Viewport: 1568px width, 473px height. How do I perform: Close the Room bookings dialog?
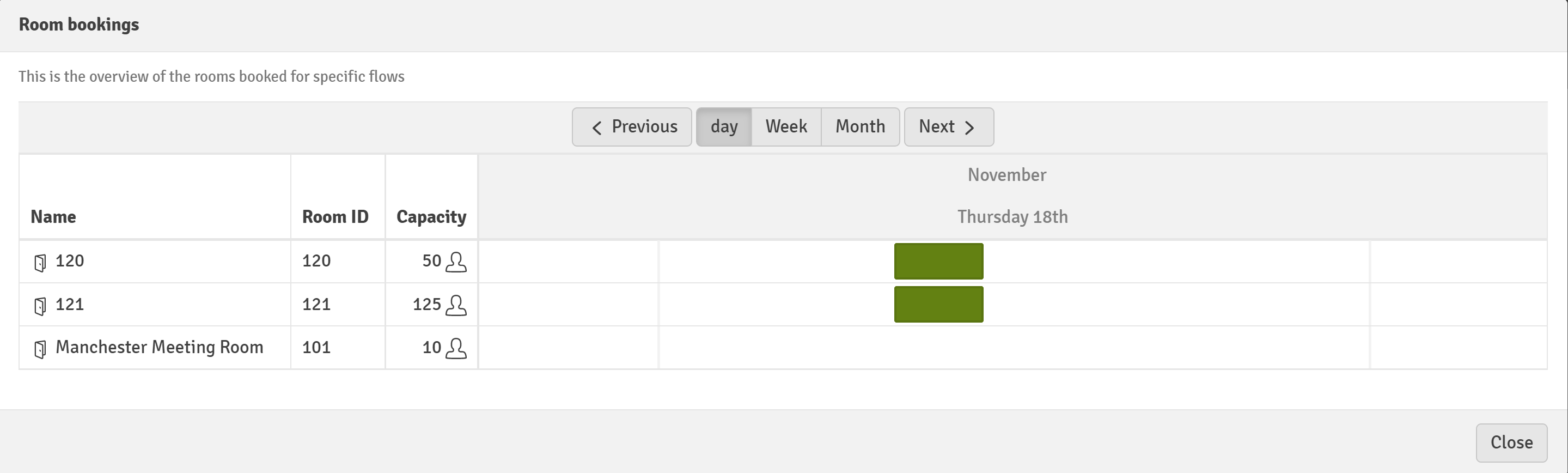click(x=1511, y=442)
